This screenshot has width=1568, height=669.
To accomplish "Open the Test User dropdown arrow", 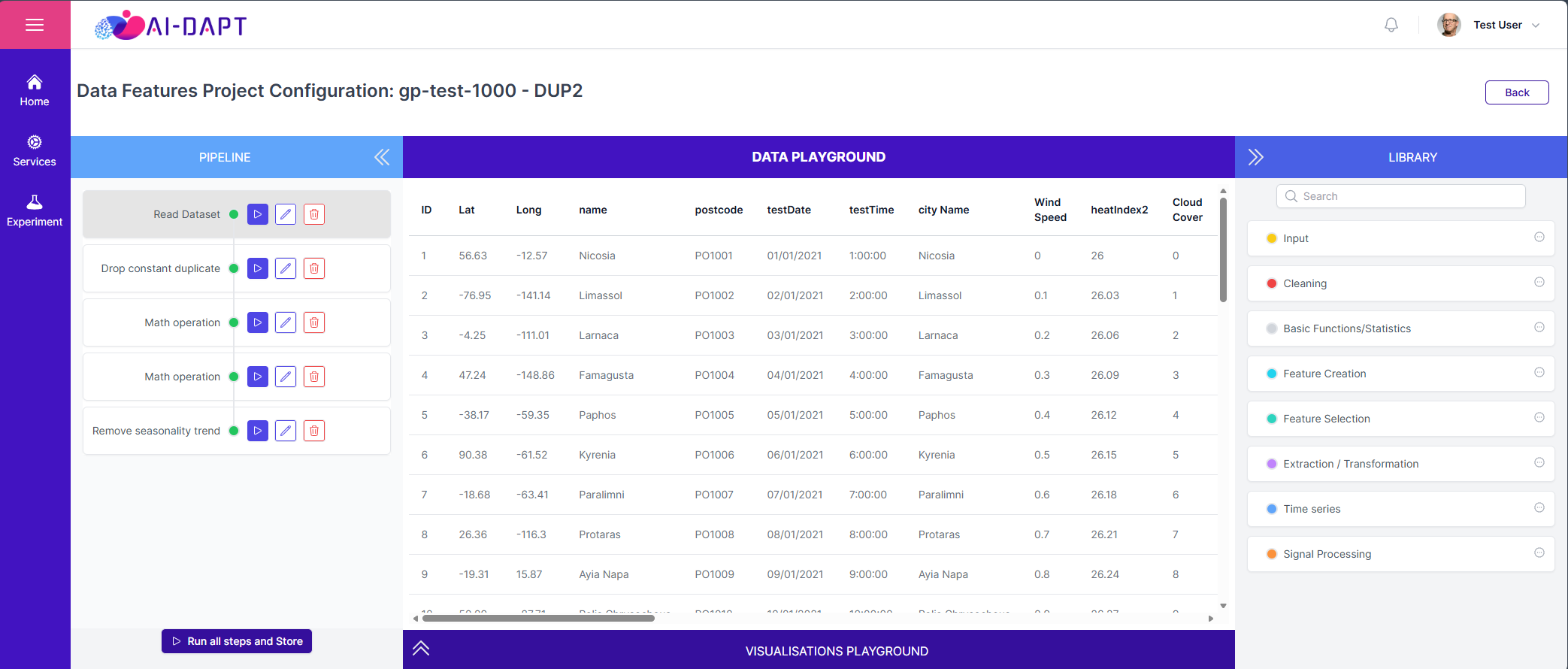I will [1536, 26].
